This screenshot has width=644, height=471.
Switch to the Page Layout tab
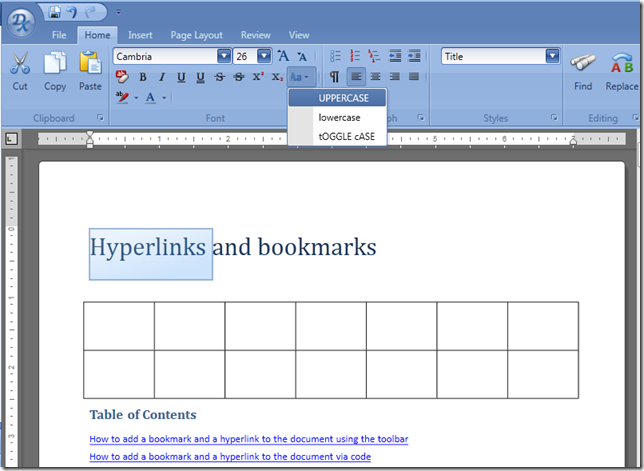[x=196, y=35]
